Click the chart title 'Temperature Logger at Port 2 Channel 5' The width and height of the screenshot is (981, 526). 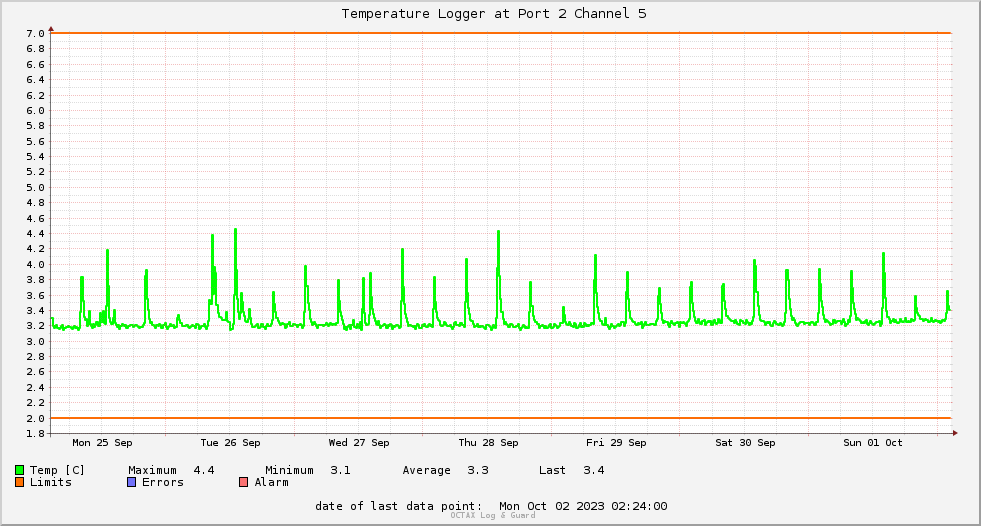(x=494, y=14)
